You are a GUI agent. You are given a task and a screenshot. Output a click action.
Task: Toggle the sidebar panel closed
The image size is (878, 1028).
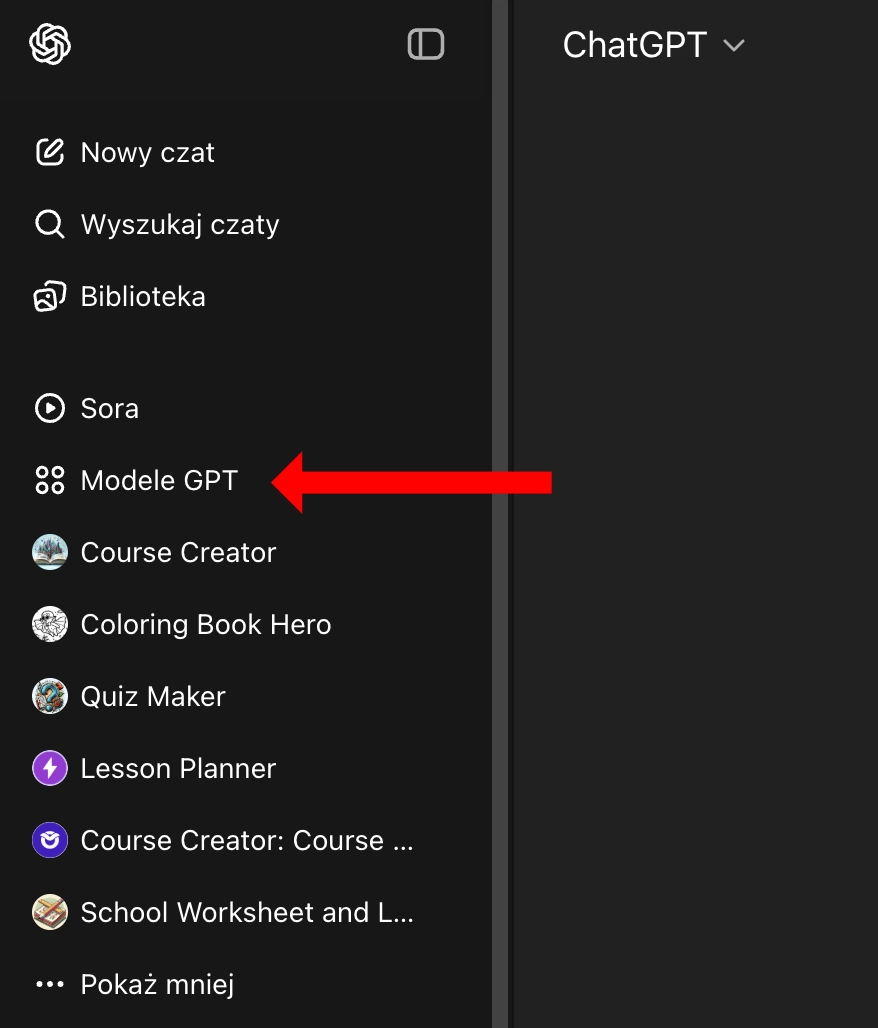pyautogui.click(x=426, y=44)
